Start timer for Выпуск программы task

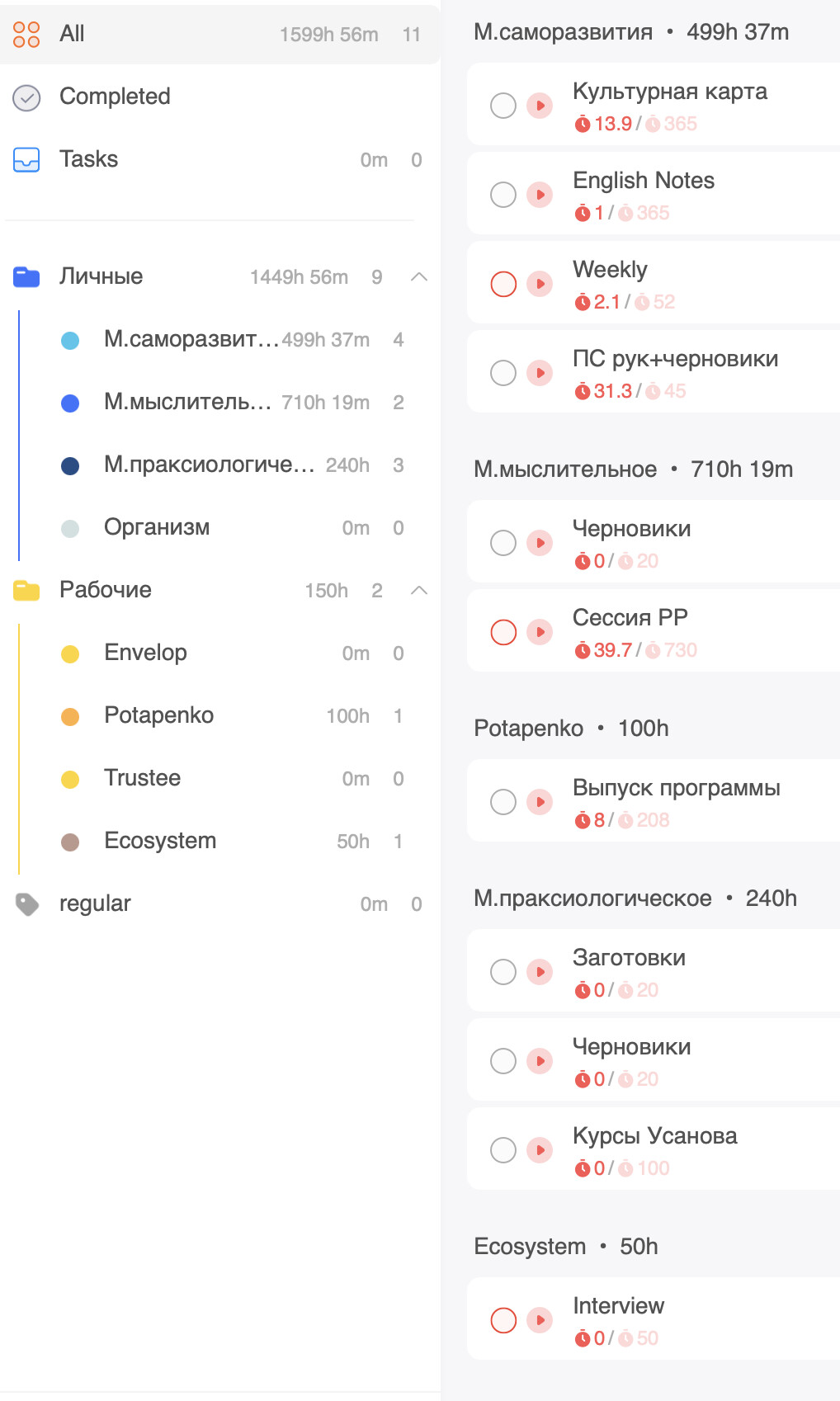pyautogui.click(x=540, y=802)
